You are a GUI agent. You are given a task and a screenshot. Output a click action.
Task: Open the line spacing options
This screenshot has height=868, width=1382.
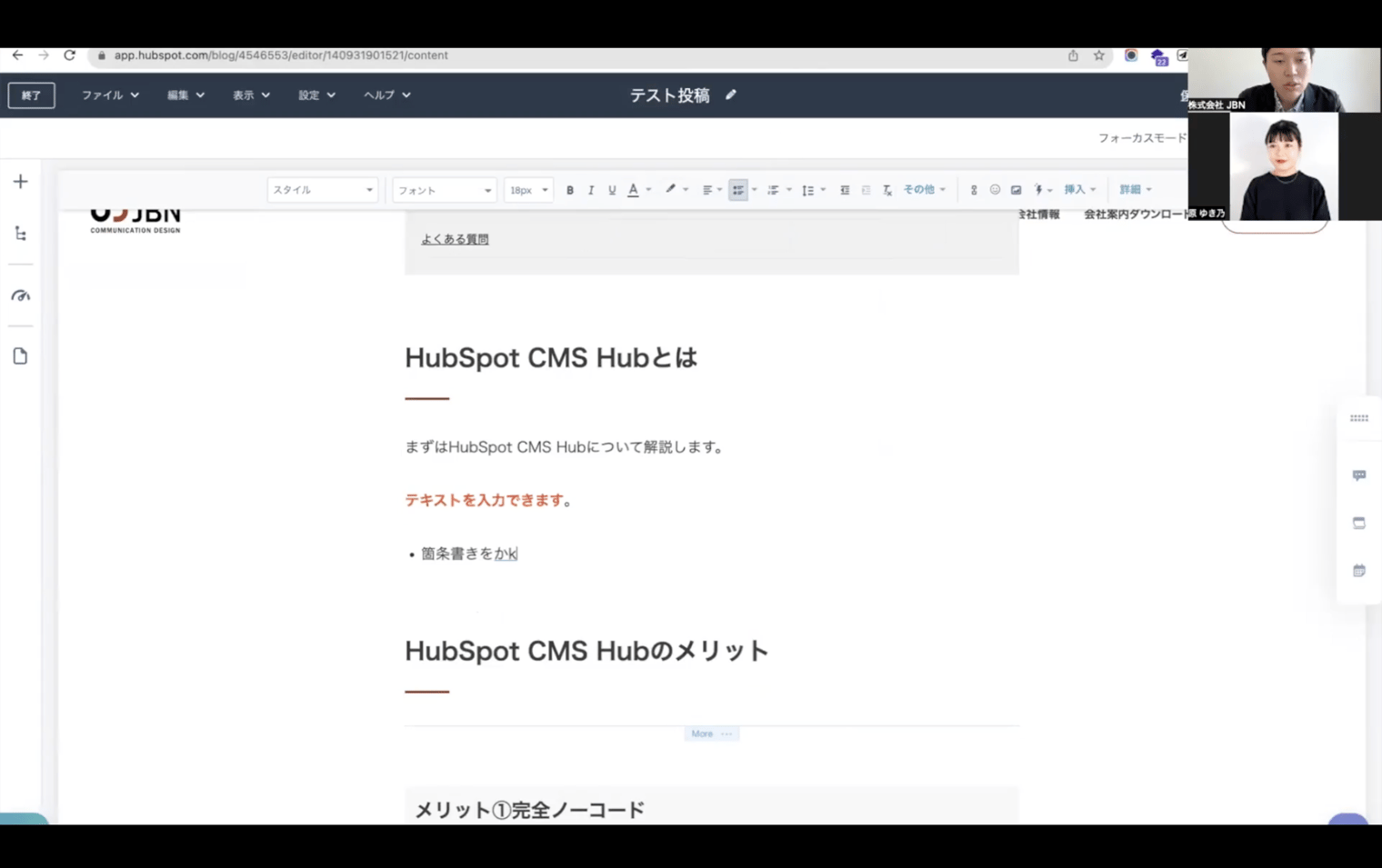(813, 190)
